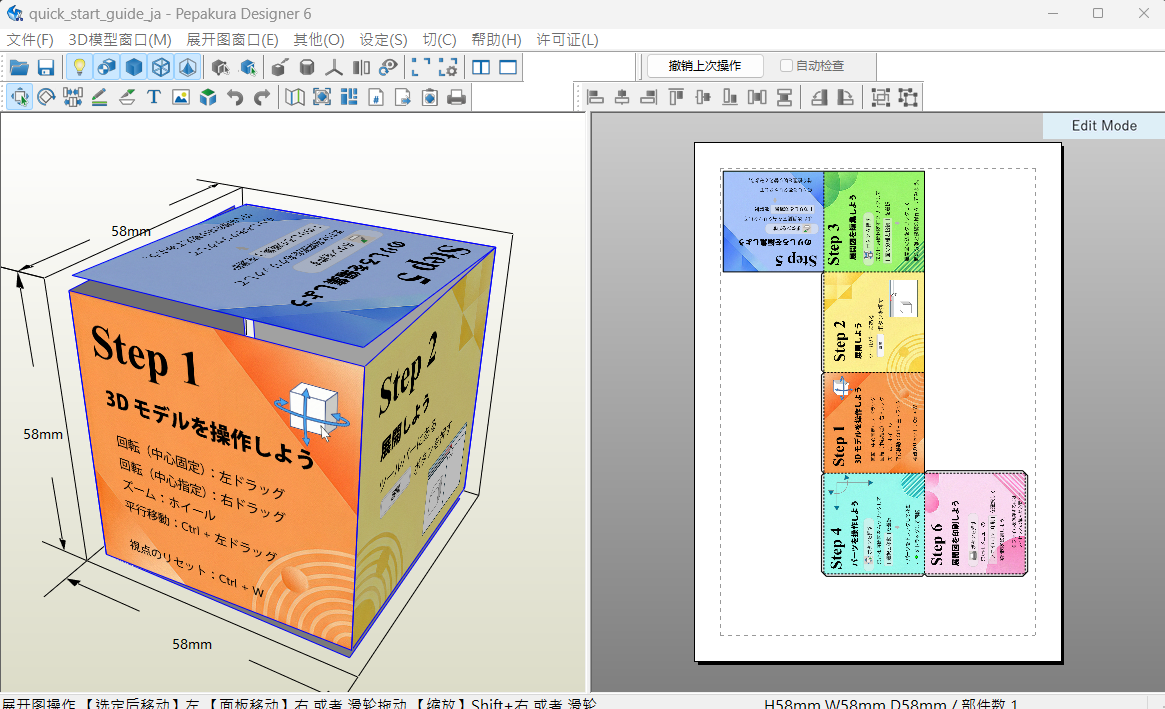
Task: Open the 设定(S) menu
Action: point(383,40)
